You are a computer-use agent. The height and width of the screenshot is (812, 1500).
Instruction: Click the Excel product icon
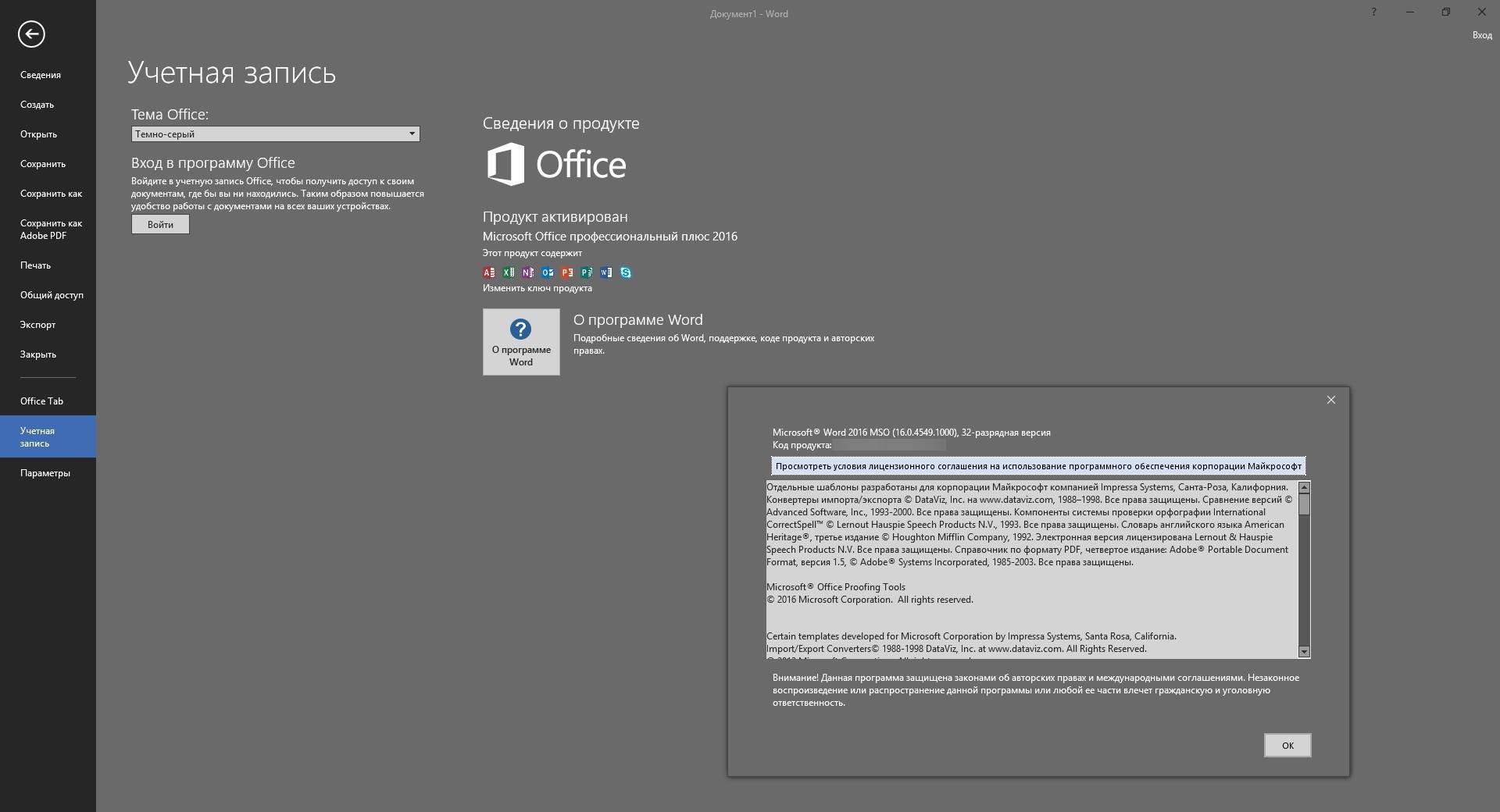tap(509, 272)
